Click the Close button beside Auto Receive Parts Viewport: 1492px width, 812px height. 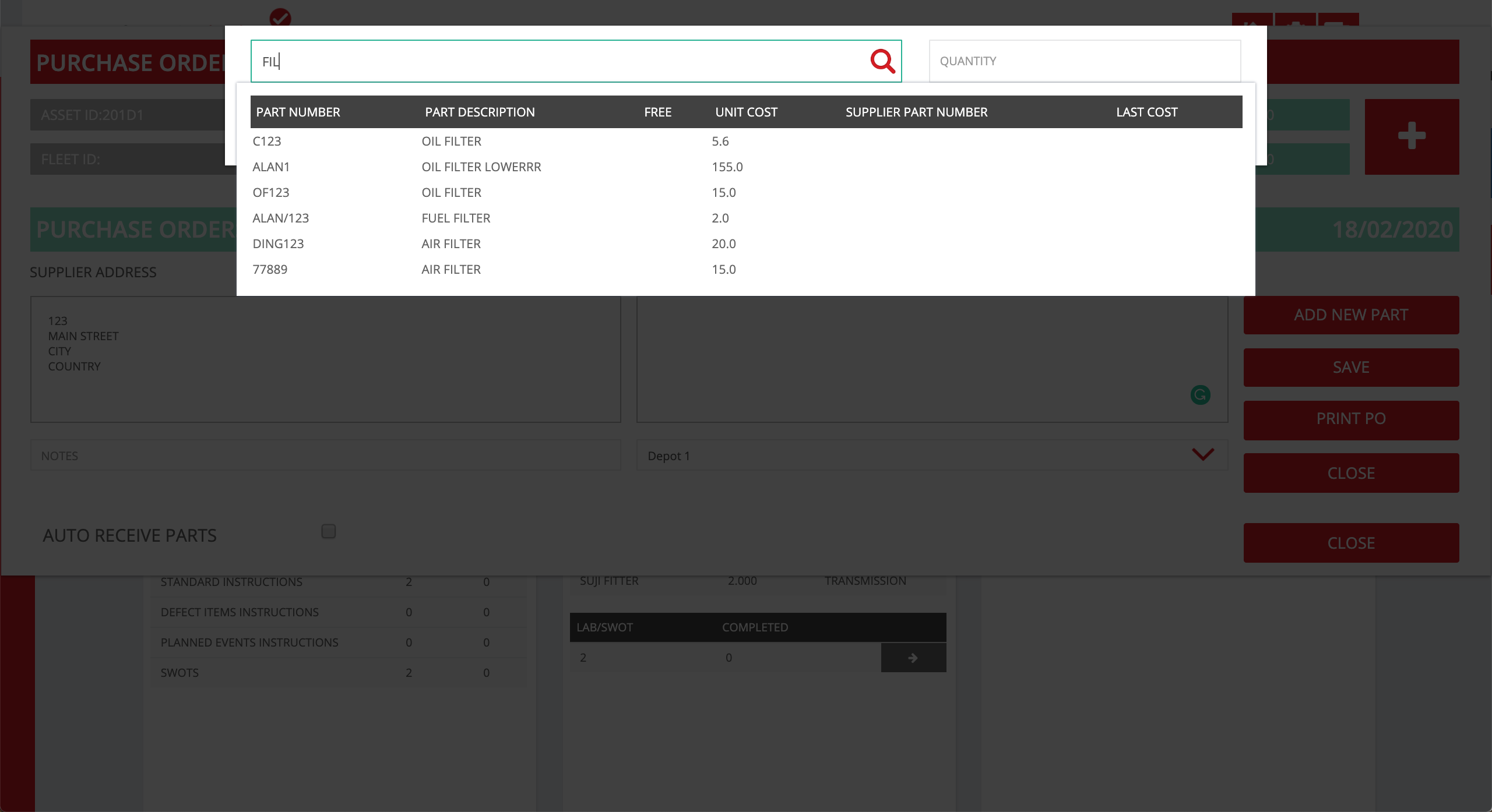[x=1351, y=543]
